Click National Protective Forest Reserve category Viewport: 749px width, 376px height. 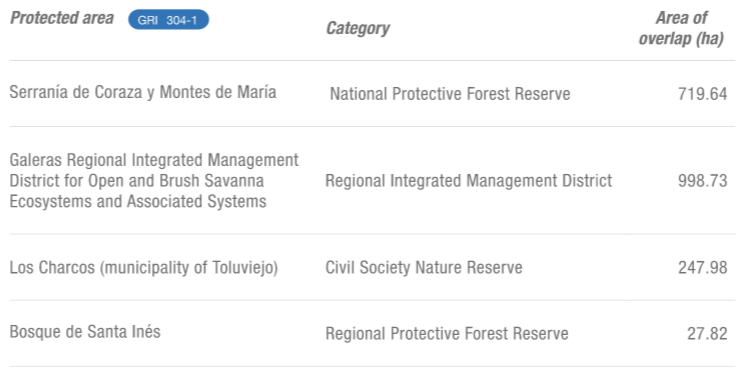pos(450,94)
